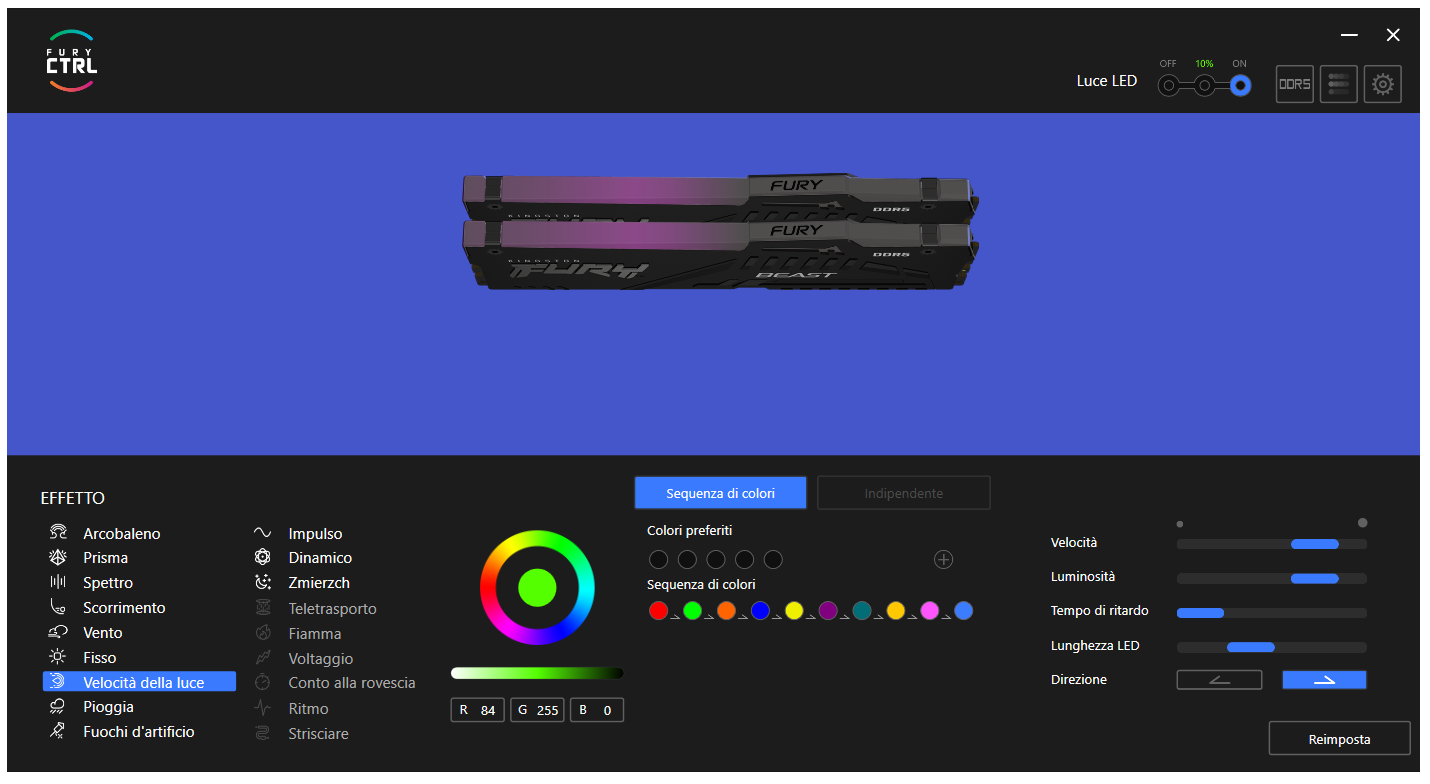This screenshot has width=1430, height=784.
Task: Click the Prisma effect icon
Action: (58, 557)
